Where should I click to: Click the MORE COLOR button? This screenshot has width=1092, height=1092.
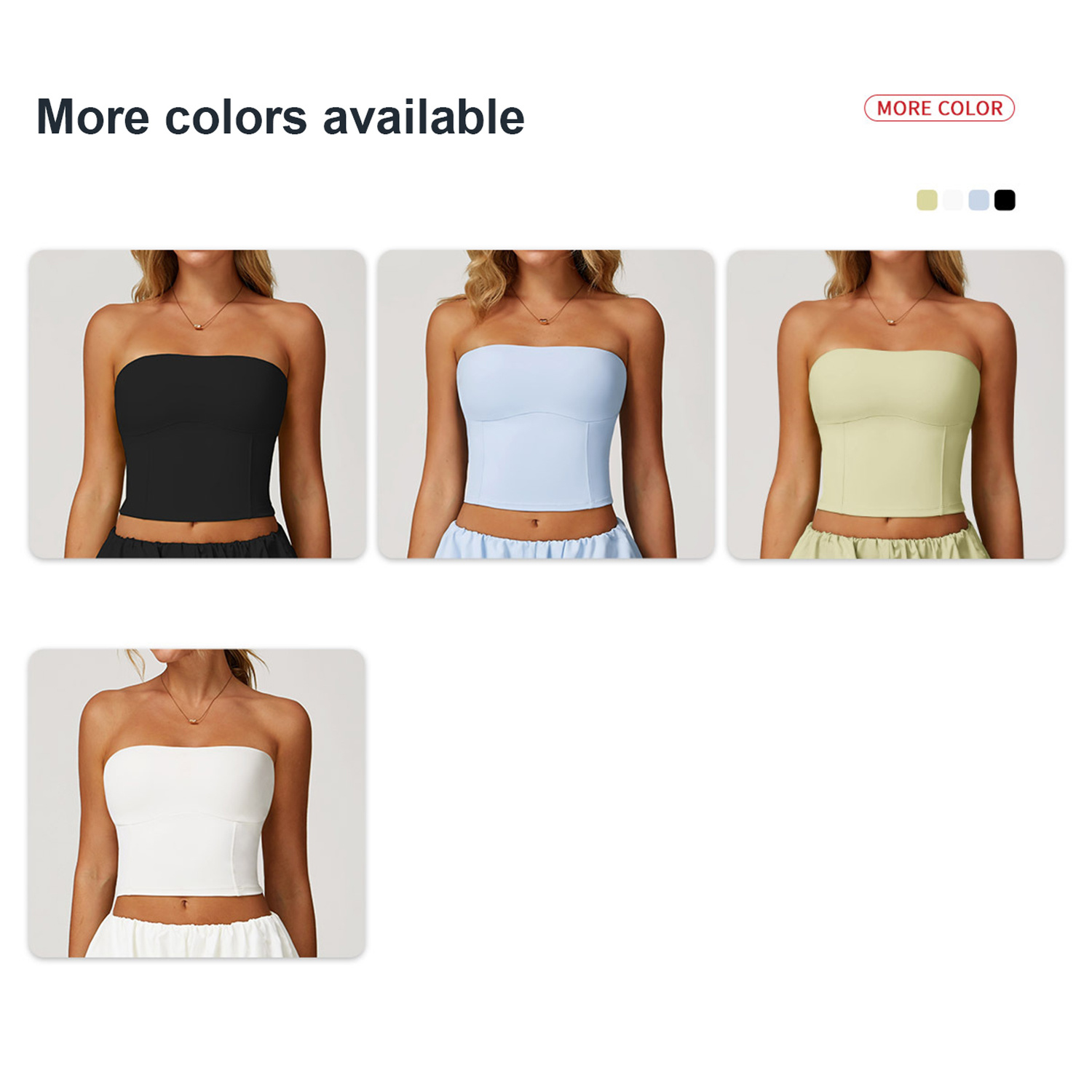pyautogui.click(x=939, y=108)
